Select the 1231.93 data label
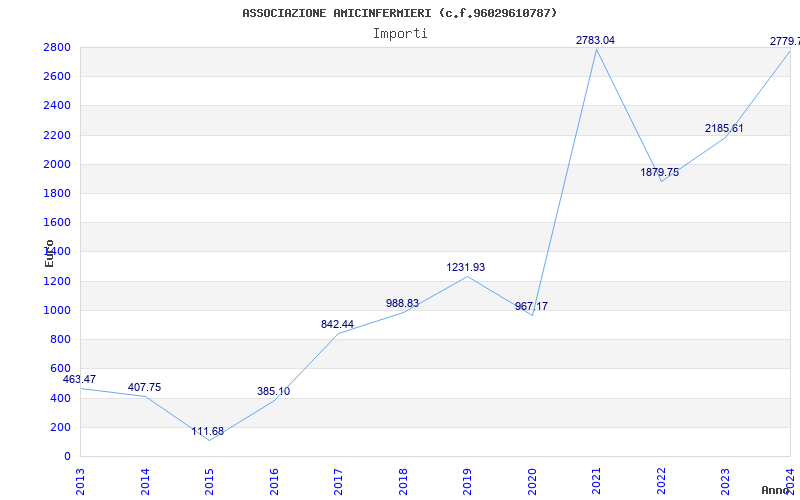The width and height of the screenshot is (800, 500). [x=466, y=267]
